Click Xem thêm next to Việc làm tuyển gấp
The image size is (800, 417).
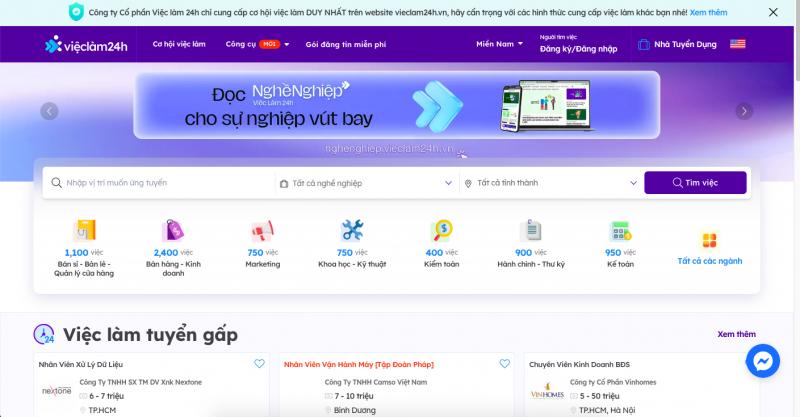pos(737,334)
